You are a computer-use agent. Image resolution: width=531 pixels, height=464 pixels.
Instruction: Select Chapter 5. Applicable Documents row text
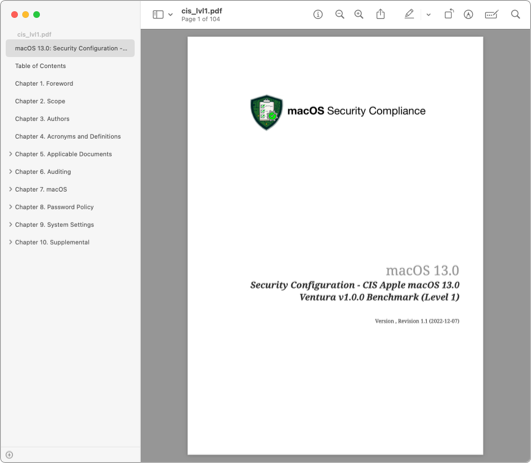click(63, 154)
